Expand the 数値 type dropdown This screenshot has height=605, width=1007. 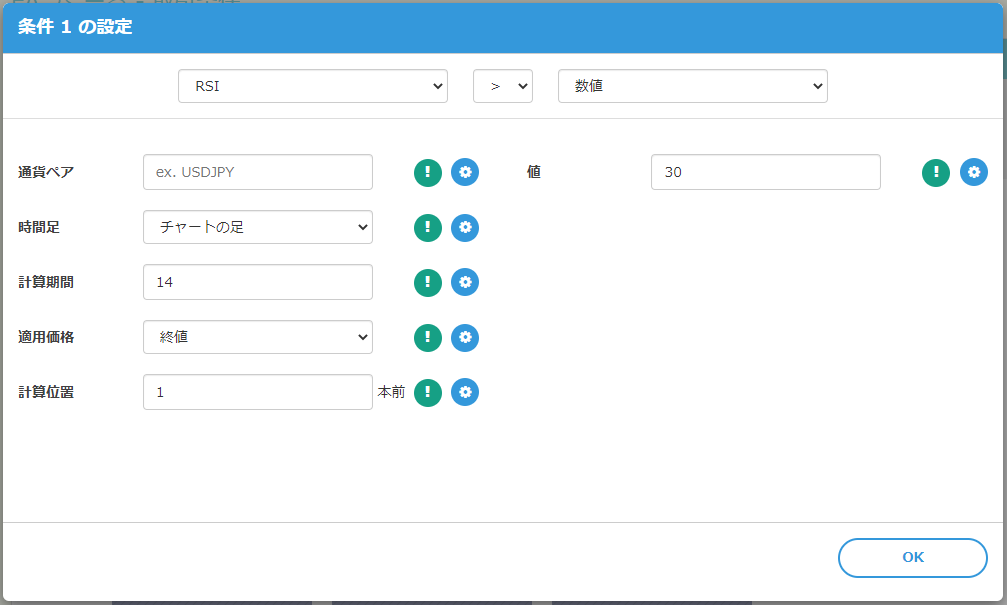click(692, 86)
